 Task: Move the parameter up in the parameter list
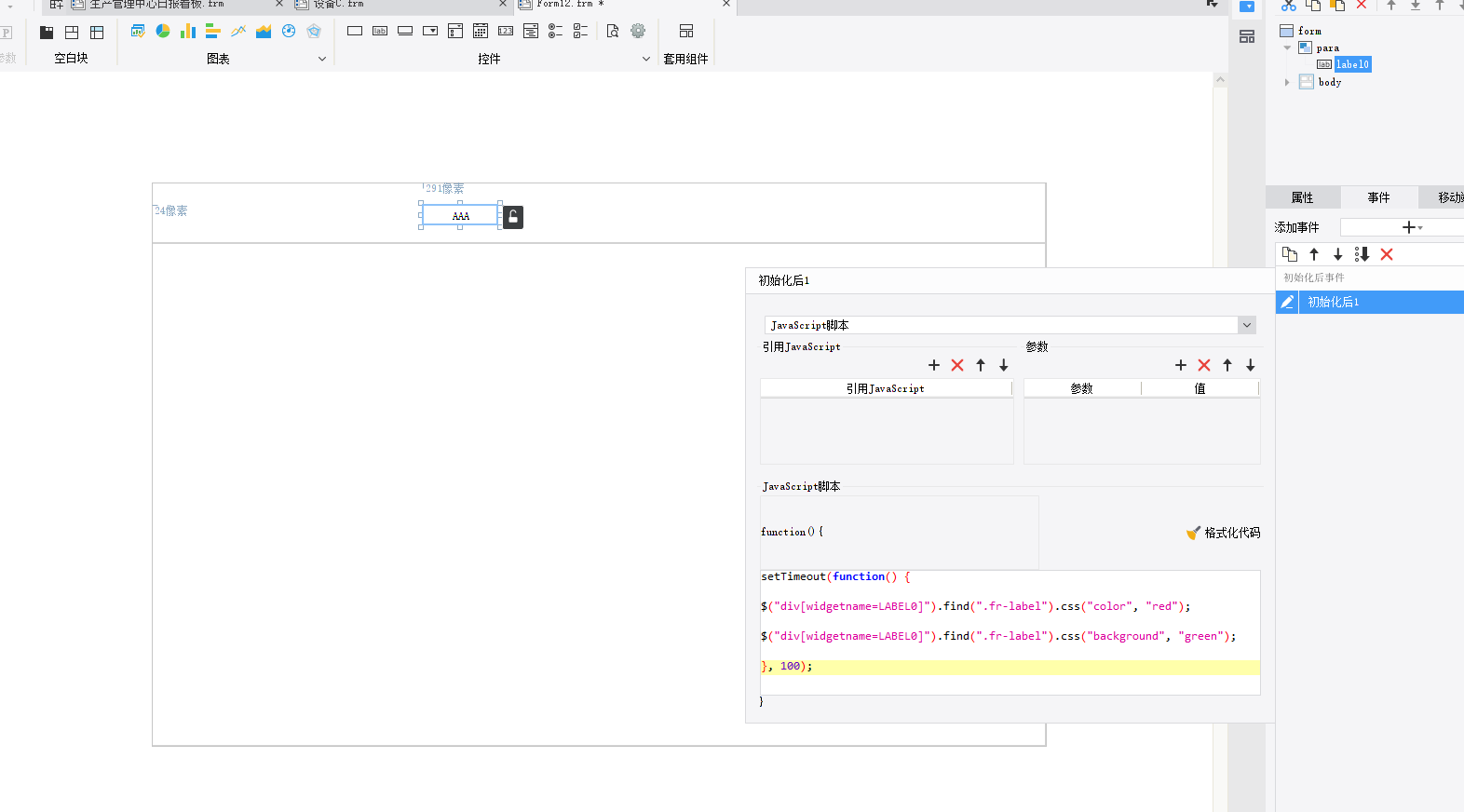pyautogui.click(x=1227, y=365)
